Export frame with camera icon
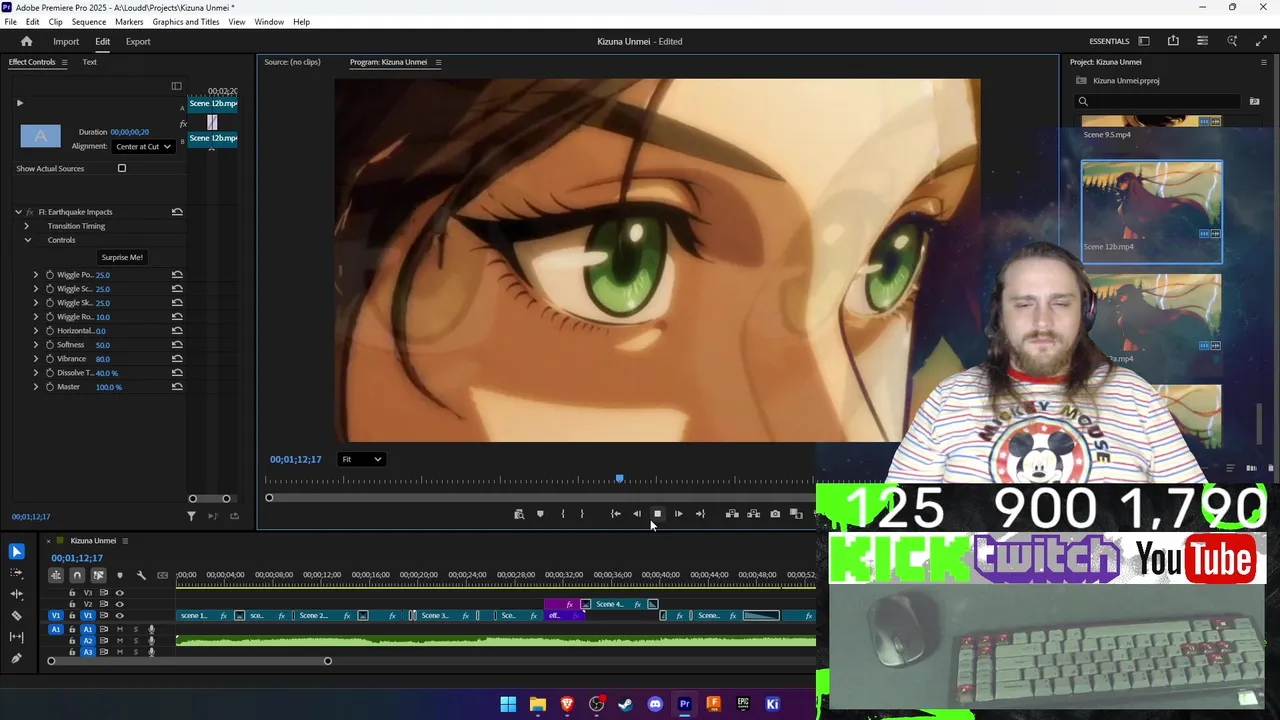 [775, 514]
